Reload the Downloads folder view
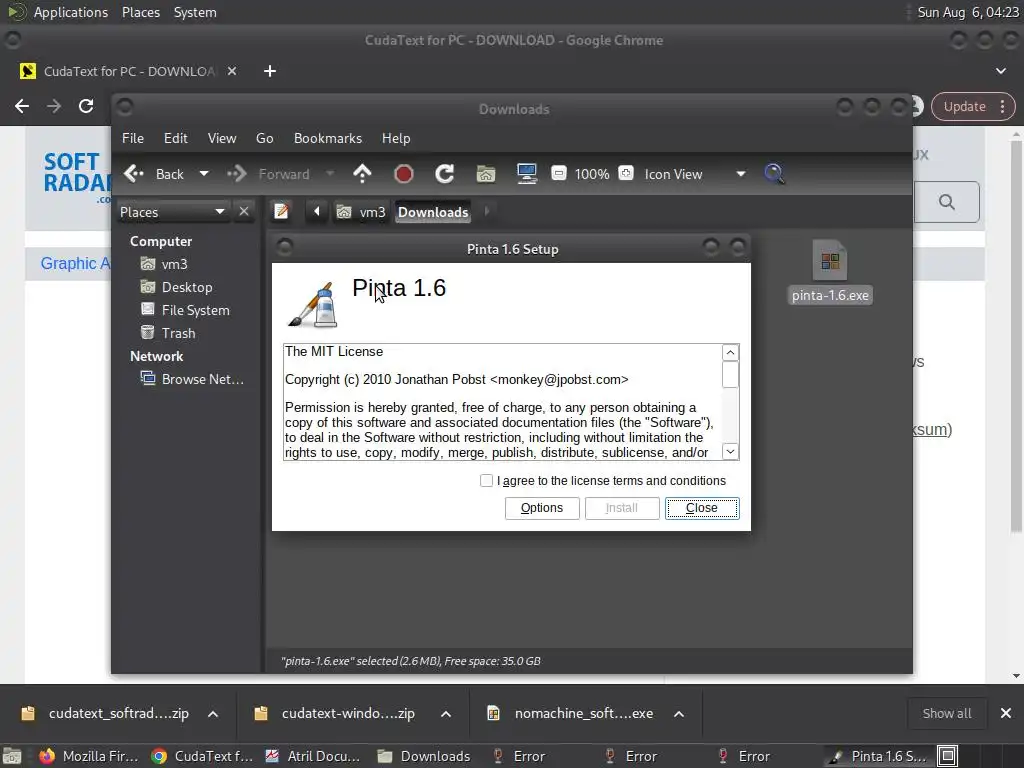Viewport: 1024px width, 768px height. 445,174
